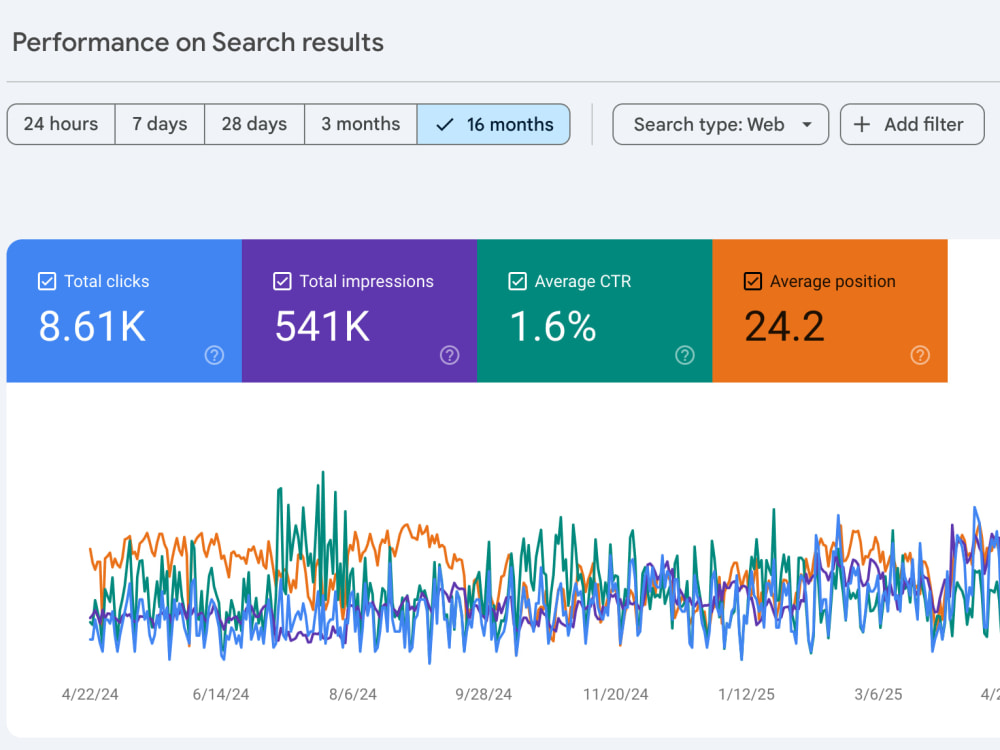Toggle the Average position checkbox
The height and width of the screenshot is (750, 1000).
pyautogui.click(x=753, y=281)
